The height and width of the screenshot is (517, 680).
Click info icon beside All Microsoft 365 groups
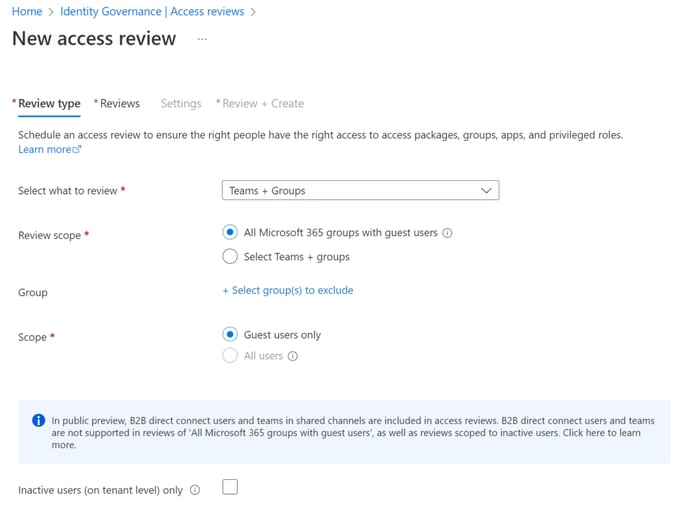[447, 233]
